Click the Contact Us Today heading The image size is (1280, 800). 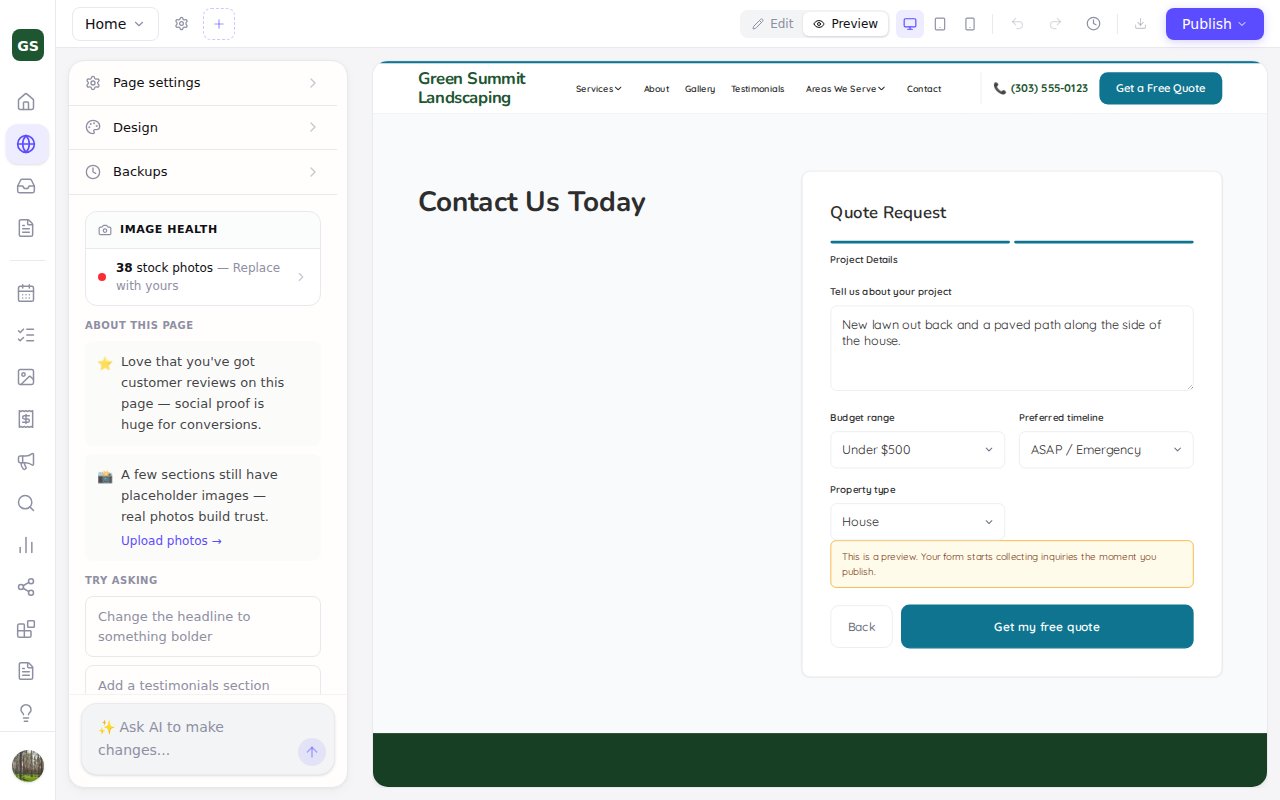tap(531, 202)
